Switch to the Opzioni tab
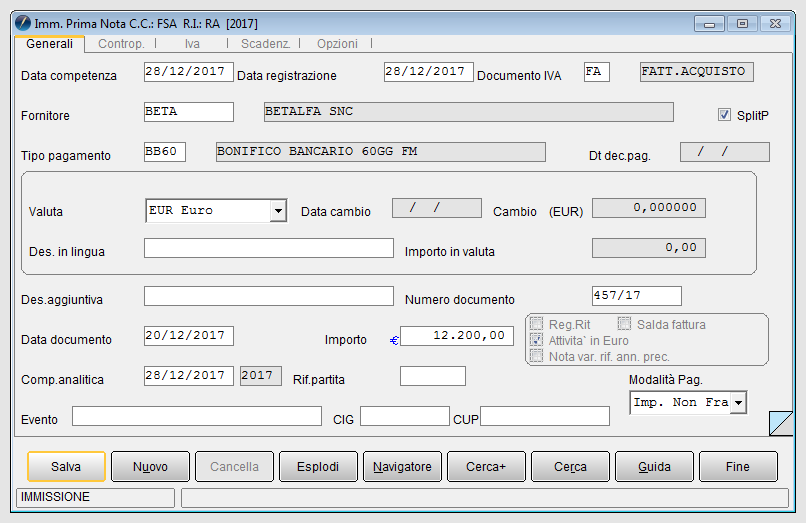Screen dimensions: 806x523 (337, 44)
